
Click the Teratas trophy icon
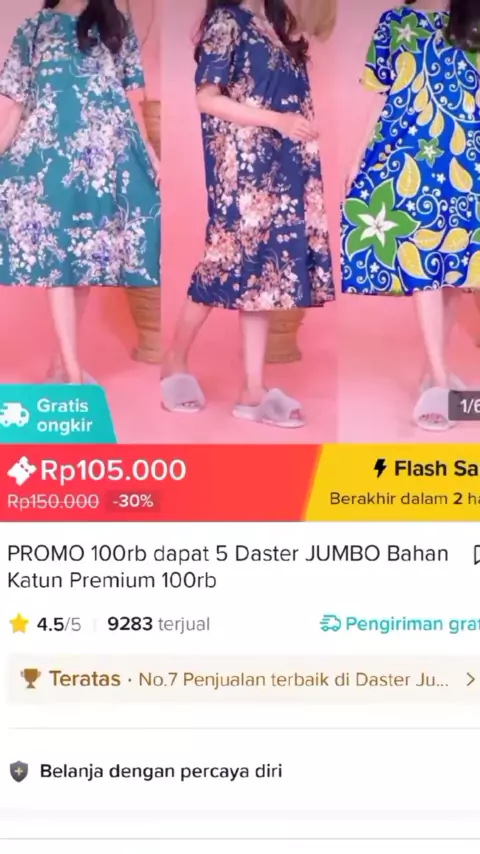tap(31, 679)
